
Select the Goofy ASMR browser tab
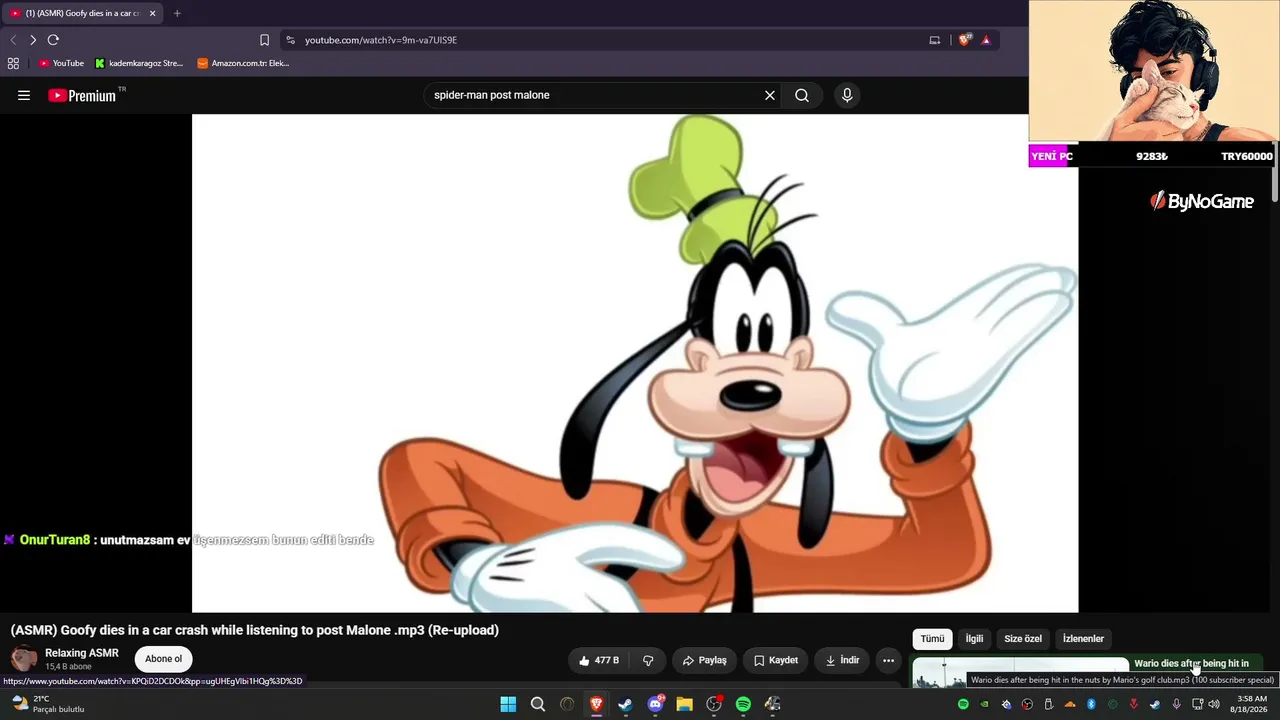pos(82,13)
